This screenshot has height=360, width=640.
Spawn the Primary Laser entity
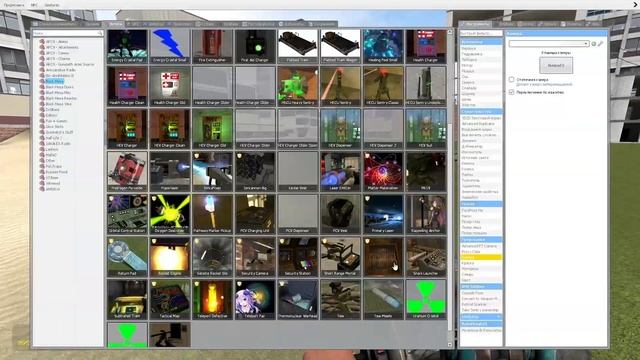point(383,214)
